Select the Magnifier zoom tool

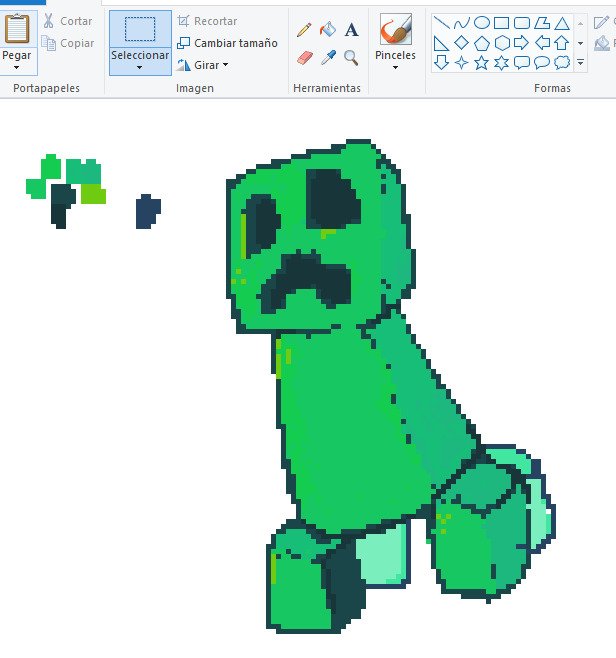(x=351, y=57)
